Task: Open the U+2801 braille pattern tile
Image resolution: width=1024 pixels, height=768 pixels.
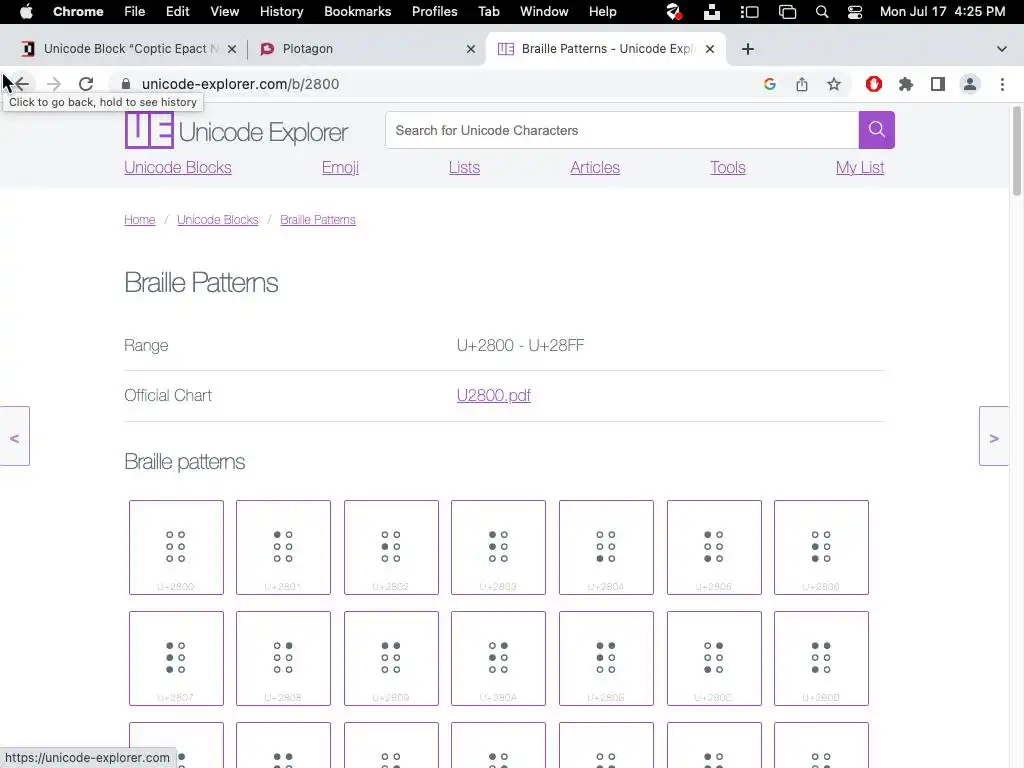Action: point(283,547)
